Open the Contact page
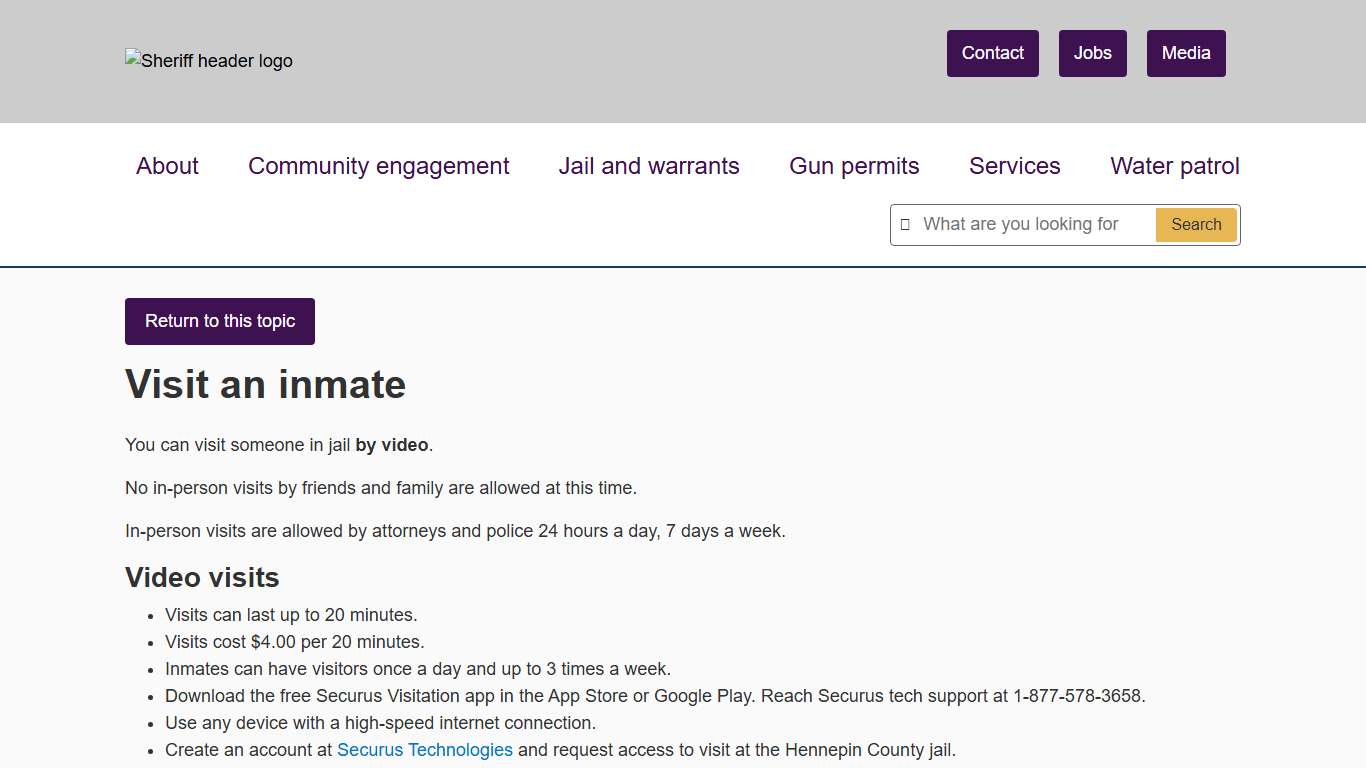Screen dimensions: 1366x768 [992, 53]
